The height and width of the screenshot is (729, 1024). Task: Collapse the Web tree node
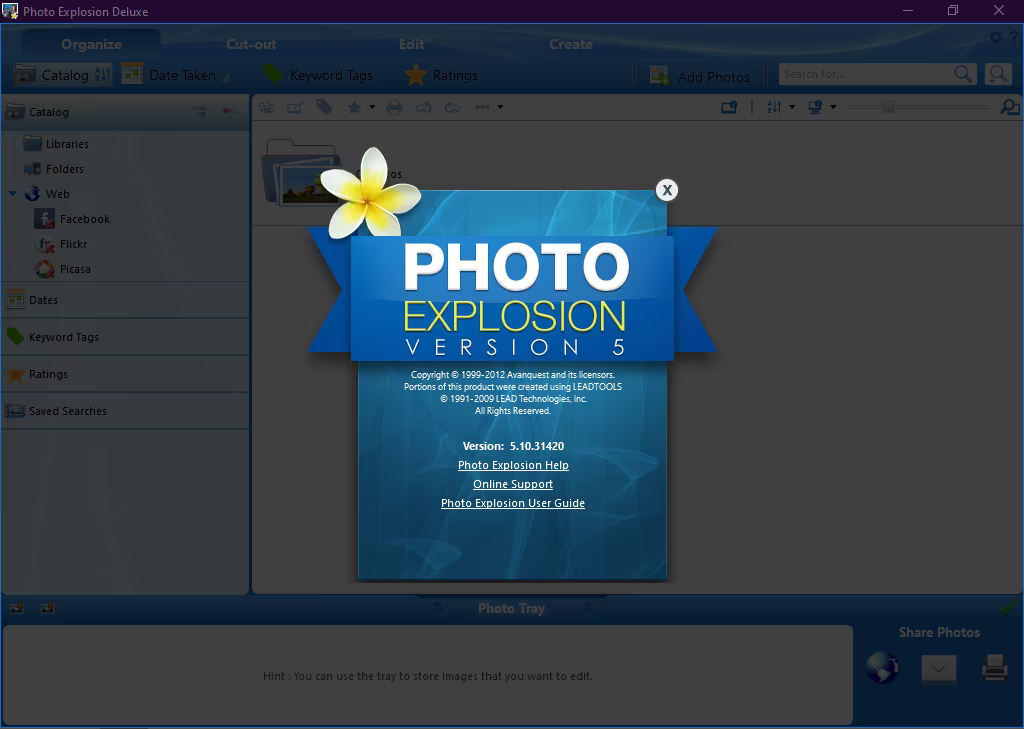[13, 194]
